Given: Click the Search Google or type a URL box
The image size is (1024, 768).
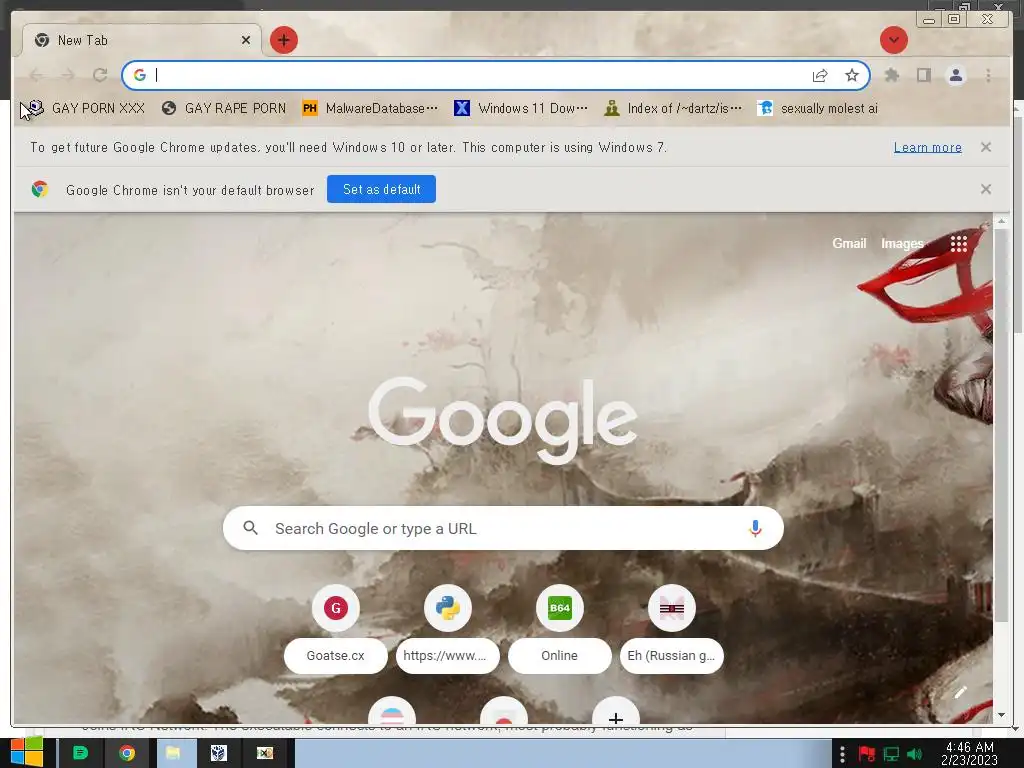Looking at the screenshot, I should tap(503, 528).
